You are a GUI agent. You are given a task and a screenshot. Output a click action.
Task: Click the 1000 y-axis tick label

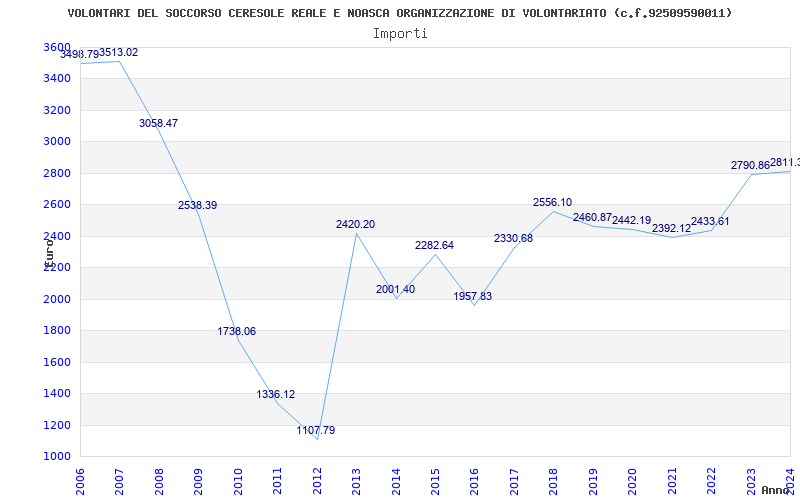tap(57, 457)
